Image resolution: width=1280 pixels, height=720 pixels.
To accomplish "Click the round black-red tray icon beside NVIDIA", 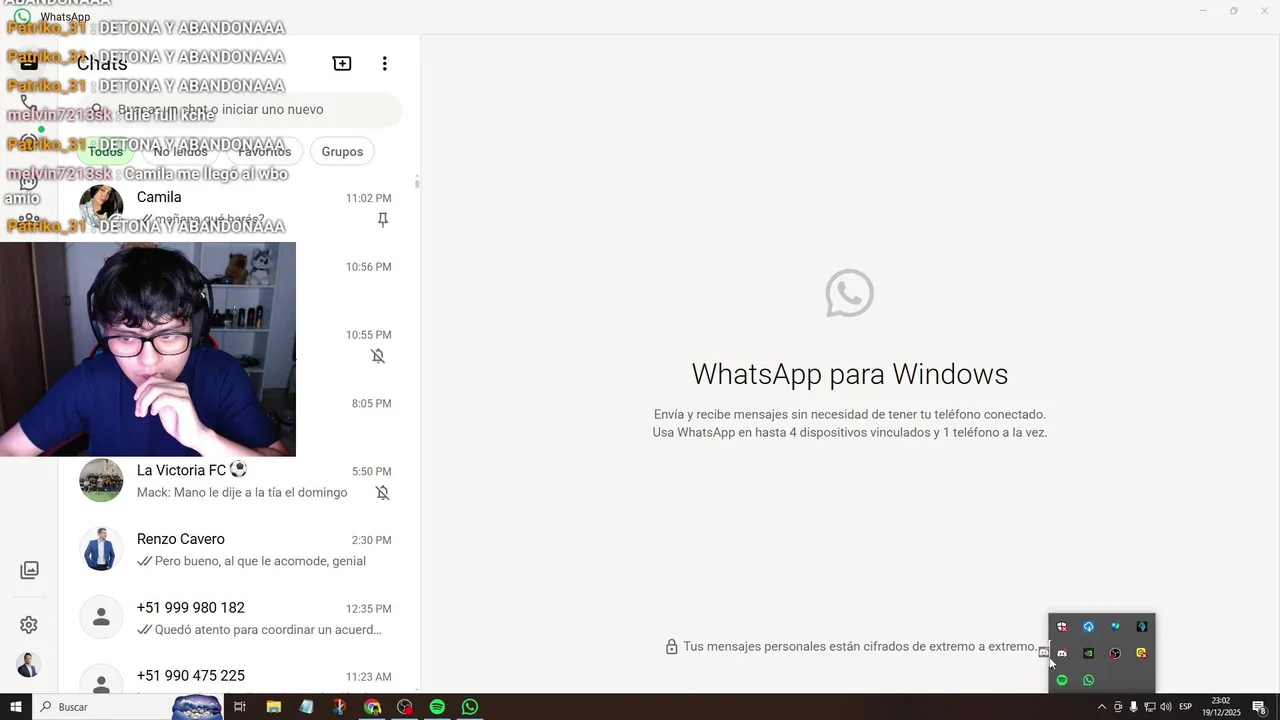I will click(x=1115, y=654).
